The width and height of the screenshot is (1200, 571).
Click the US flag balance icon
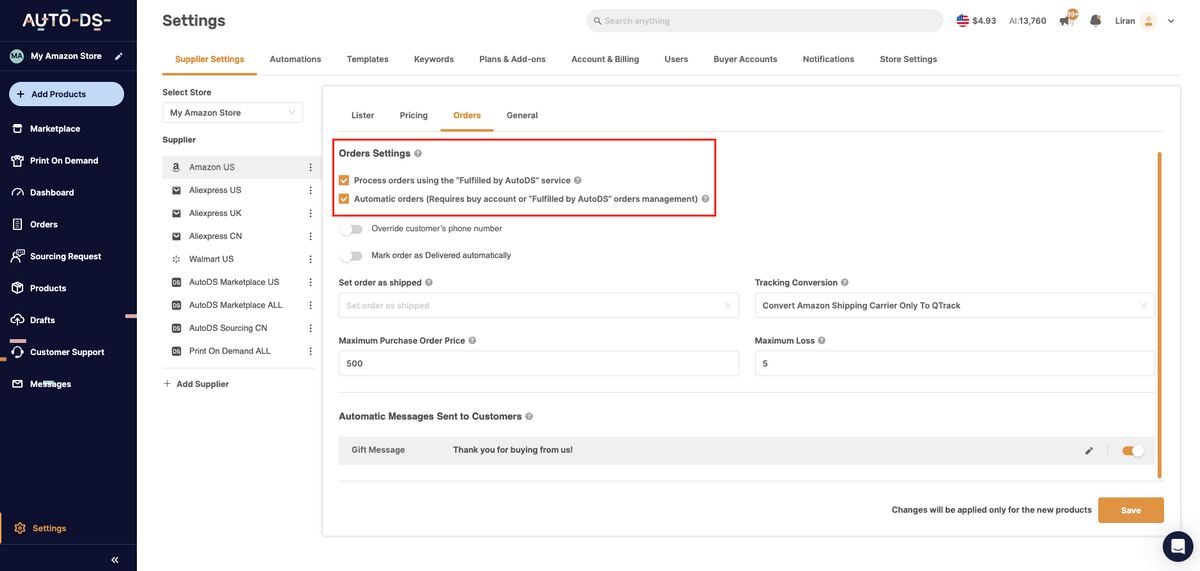pos(962,20)
